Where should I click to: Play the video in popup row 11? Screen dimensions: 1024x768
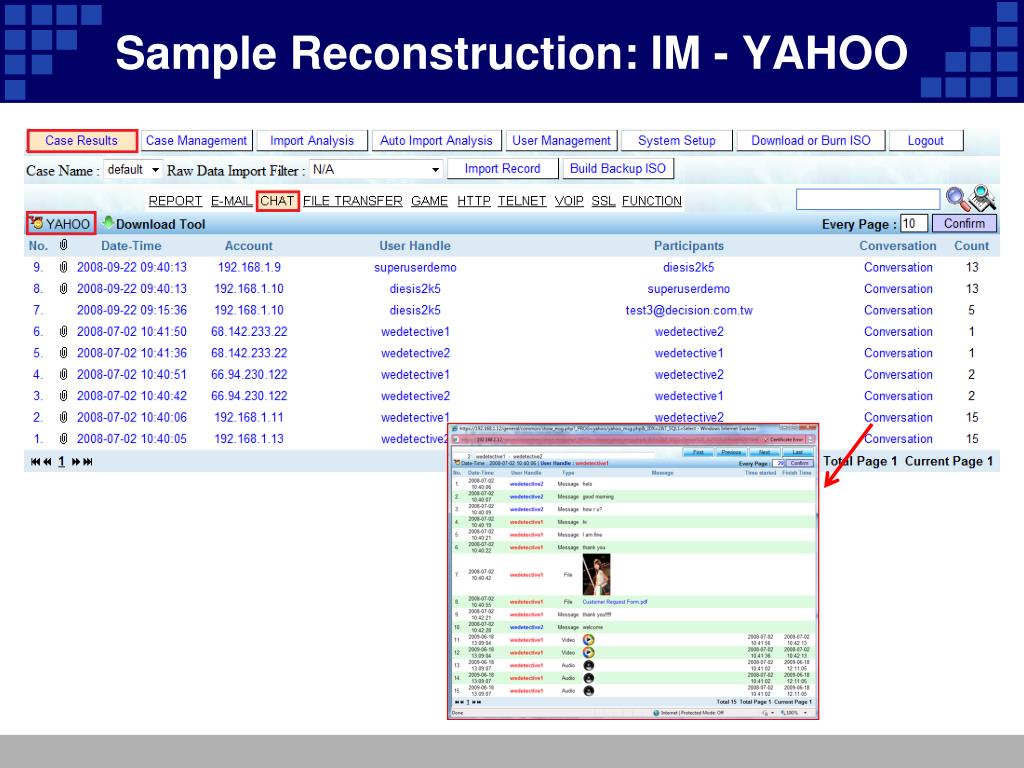tap(588, 640)
